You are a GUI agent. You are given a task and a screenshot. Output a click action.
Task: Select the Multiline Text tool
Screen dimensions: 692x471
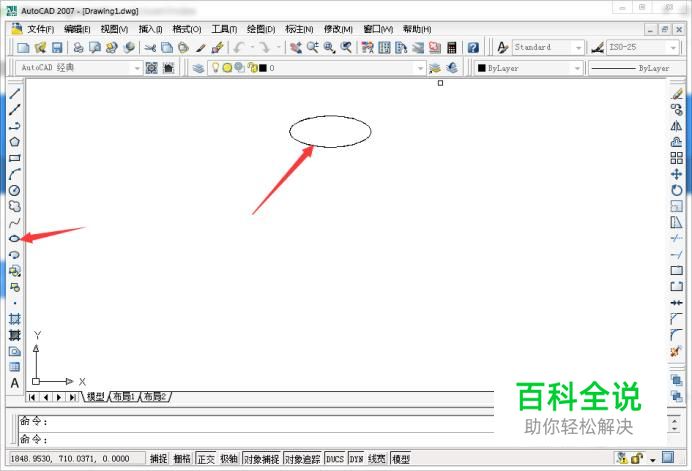[x=15, y=383]
